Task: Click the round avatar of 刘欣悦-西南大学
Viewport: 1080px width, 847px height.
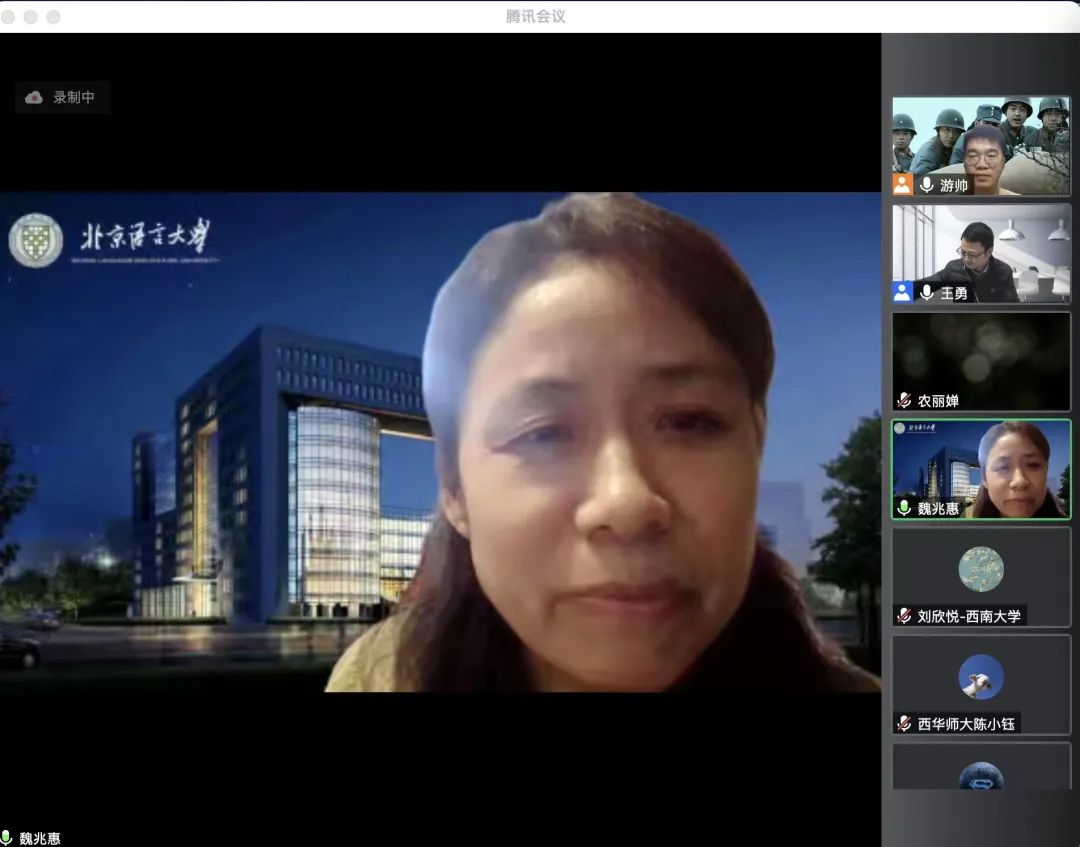Action: (x=980, y=569)
